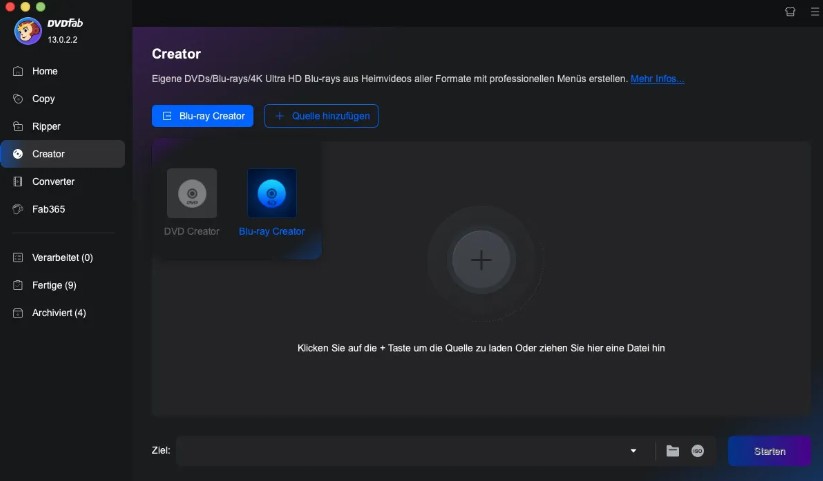Choose the DVD Creator disc icon

(x=192, y=193)
